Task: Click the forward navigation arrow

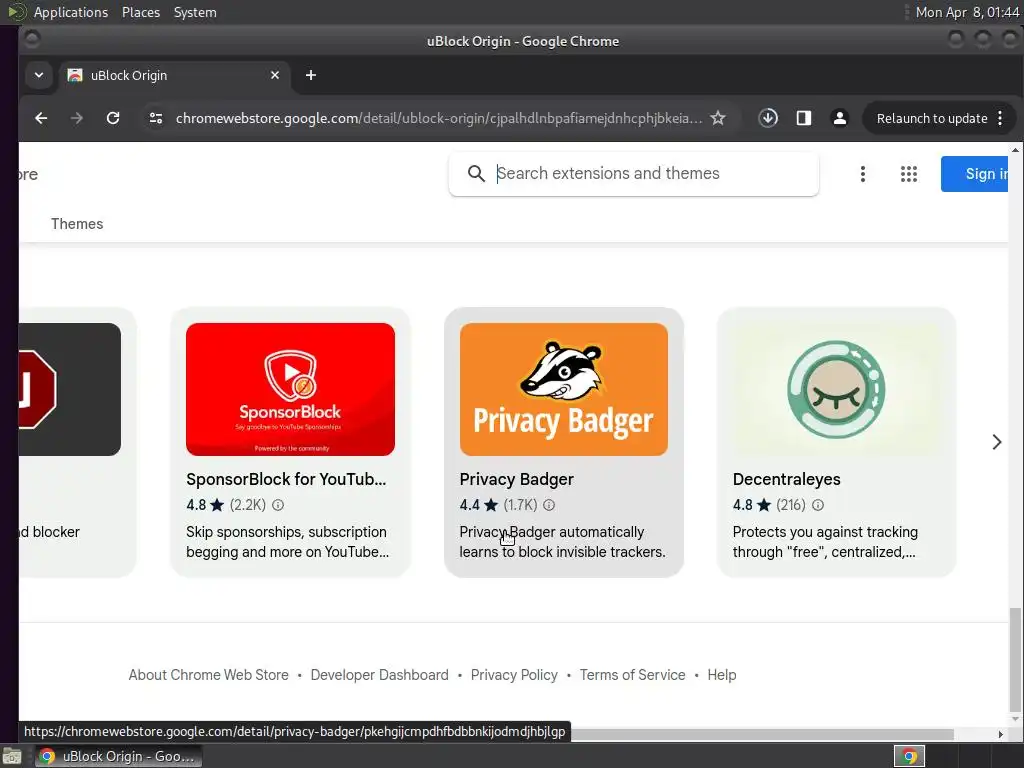Action: coord(77,118)
